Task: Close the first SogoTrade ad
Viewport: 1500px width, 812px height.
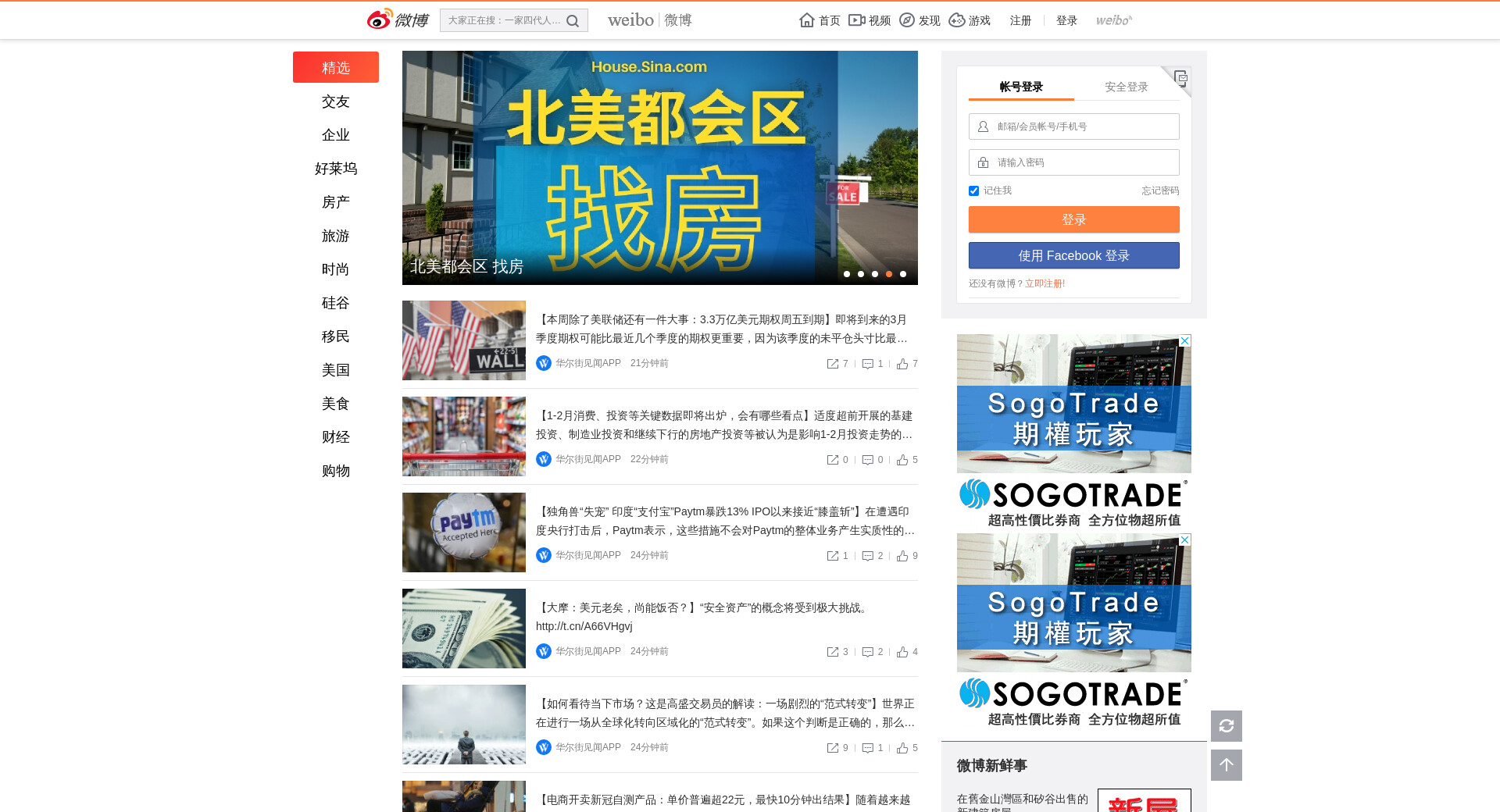Action: 1184,341
